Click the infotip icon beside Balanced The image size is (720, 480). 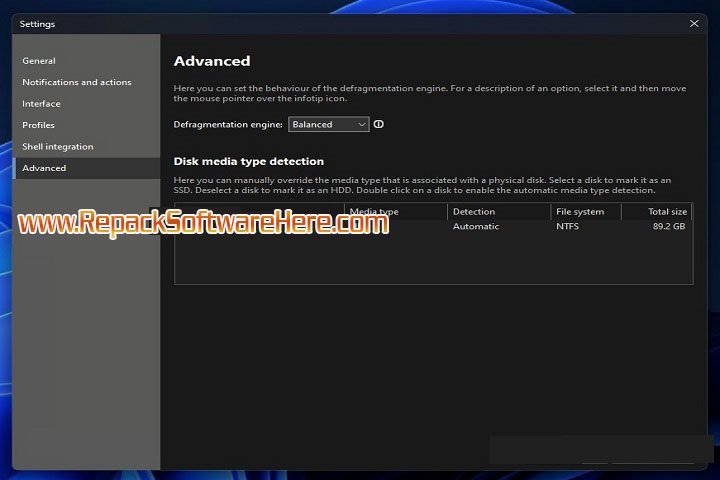pos(378,124)
